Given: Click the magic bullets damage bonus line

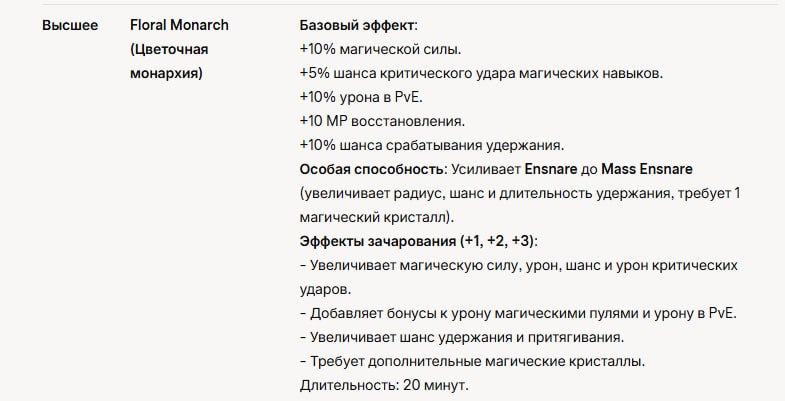Looking at the screenshot, I should pos(519,313).
